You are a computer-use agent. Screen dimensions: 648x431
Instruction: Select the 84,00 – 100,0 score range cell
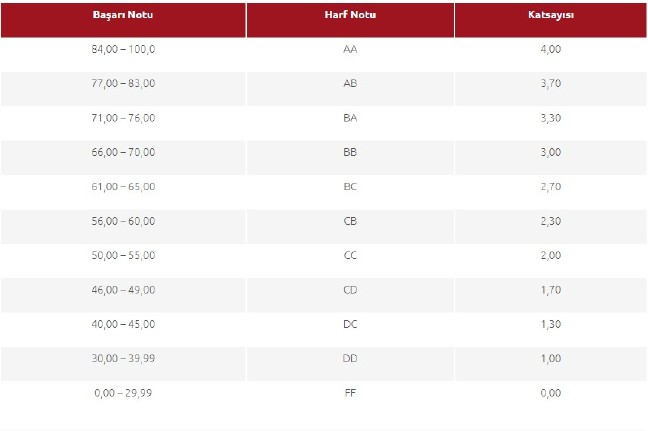tap(123, 49)
